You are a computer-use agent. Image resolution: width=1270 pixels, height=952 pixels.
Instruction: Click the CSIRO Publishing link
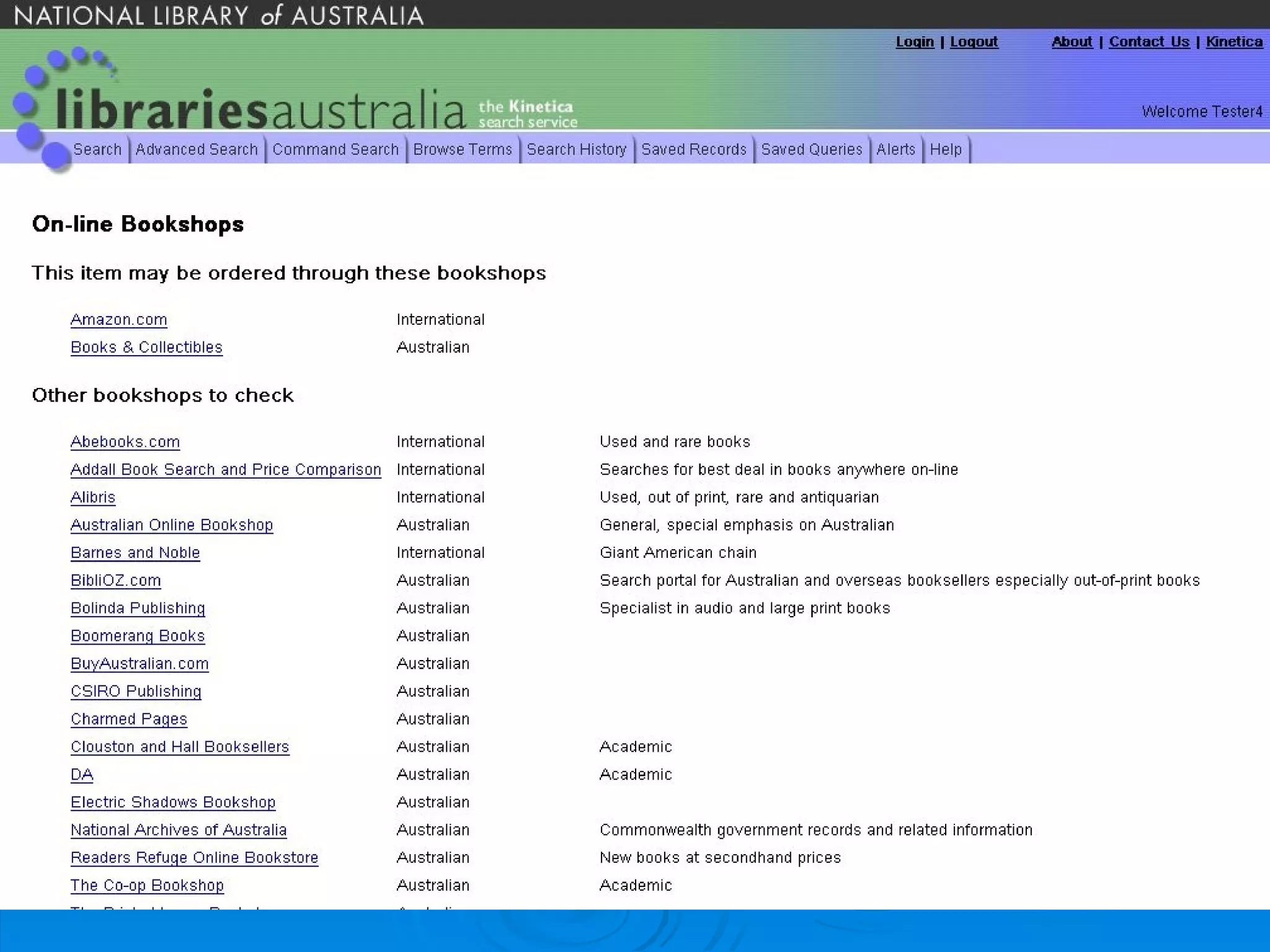pyautogui.click(x=136, y=691)
